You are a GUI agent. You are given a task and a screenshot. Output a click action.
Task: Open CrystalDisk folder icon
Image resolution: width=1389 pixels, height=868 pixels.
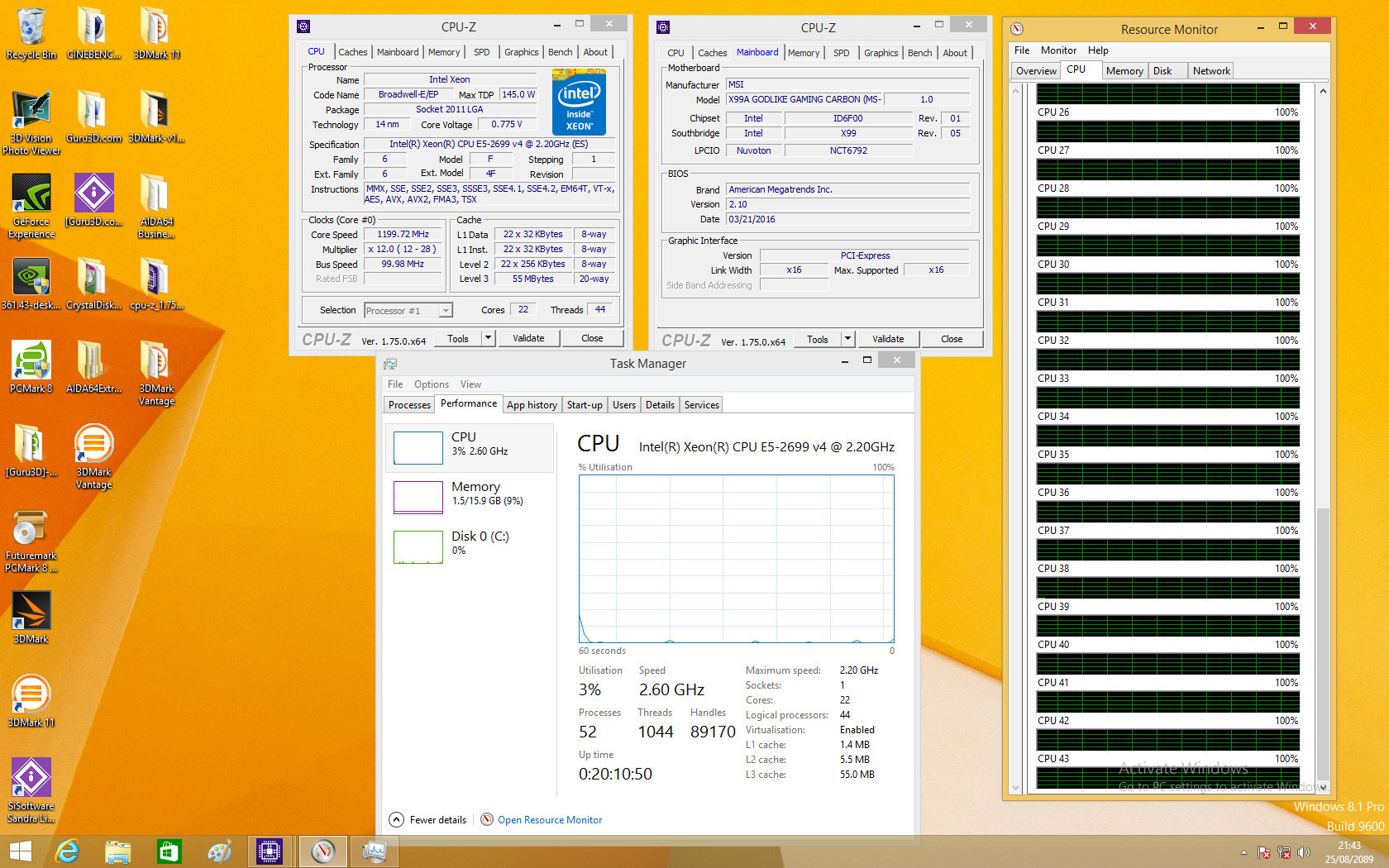pos(93,284)
